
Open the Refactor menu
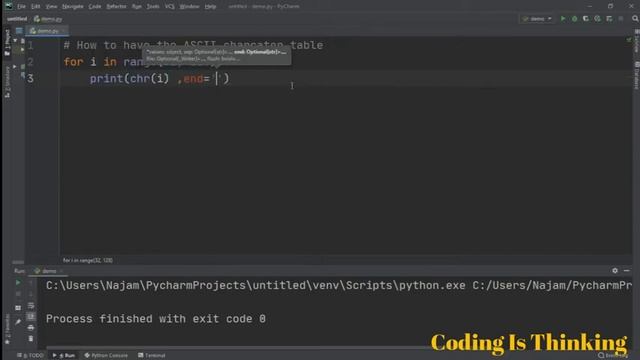pos(116,7)
